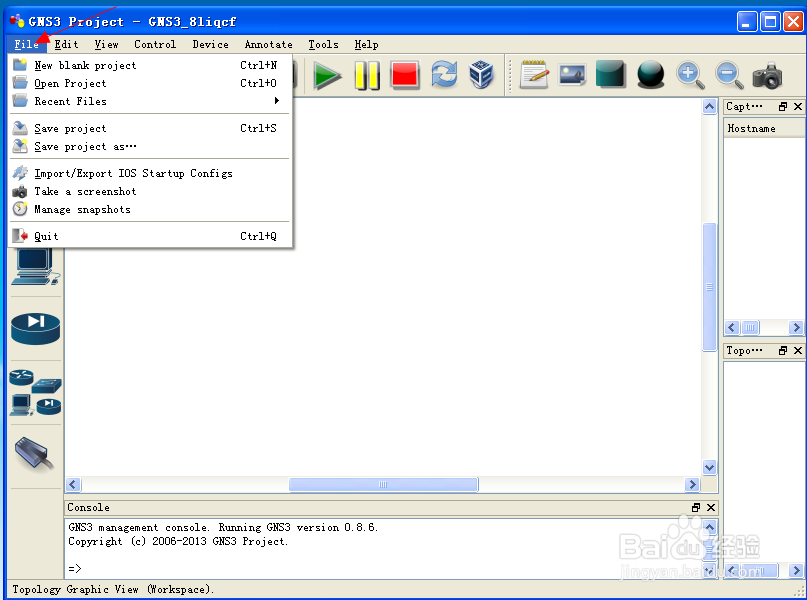The height and width of the screenshot is (600, 807).
Task: Minimize the GNS3 window
Action: pyautogui.click(x=746, y=22)
